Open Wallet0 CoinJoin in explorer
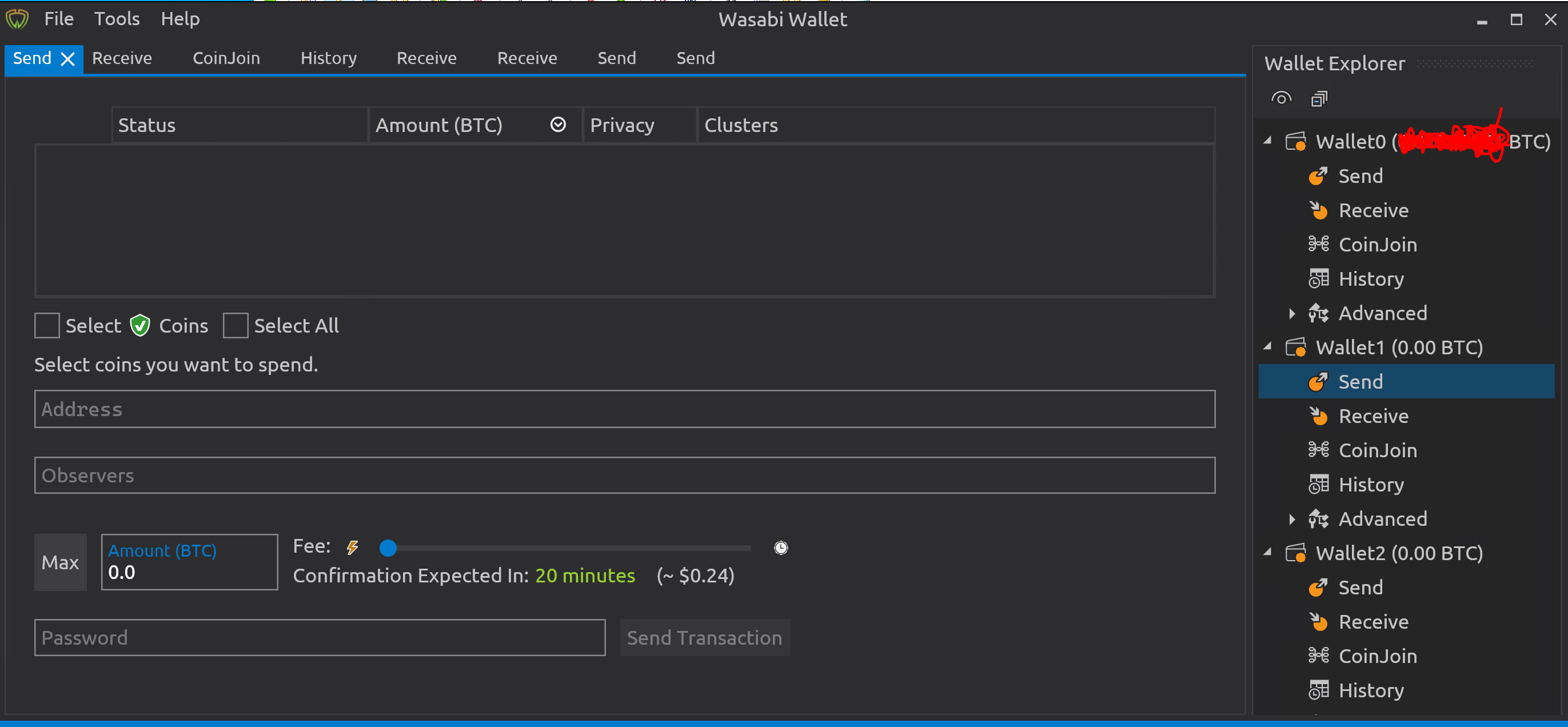The width and height of the screenshot is (1568, 727). pos(1378,245)
